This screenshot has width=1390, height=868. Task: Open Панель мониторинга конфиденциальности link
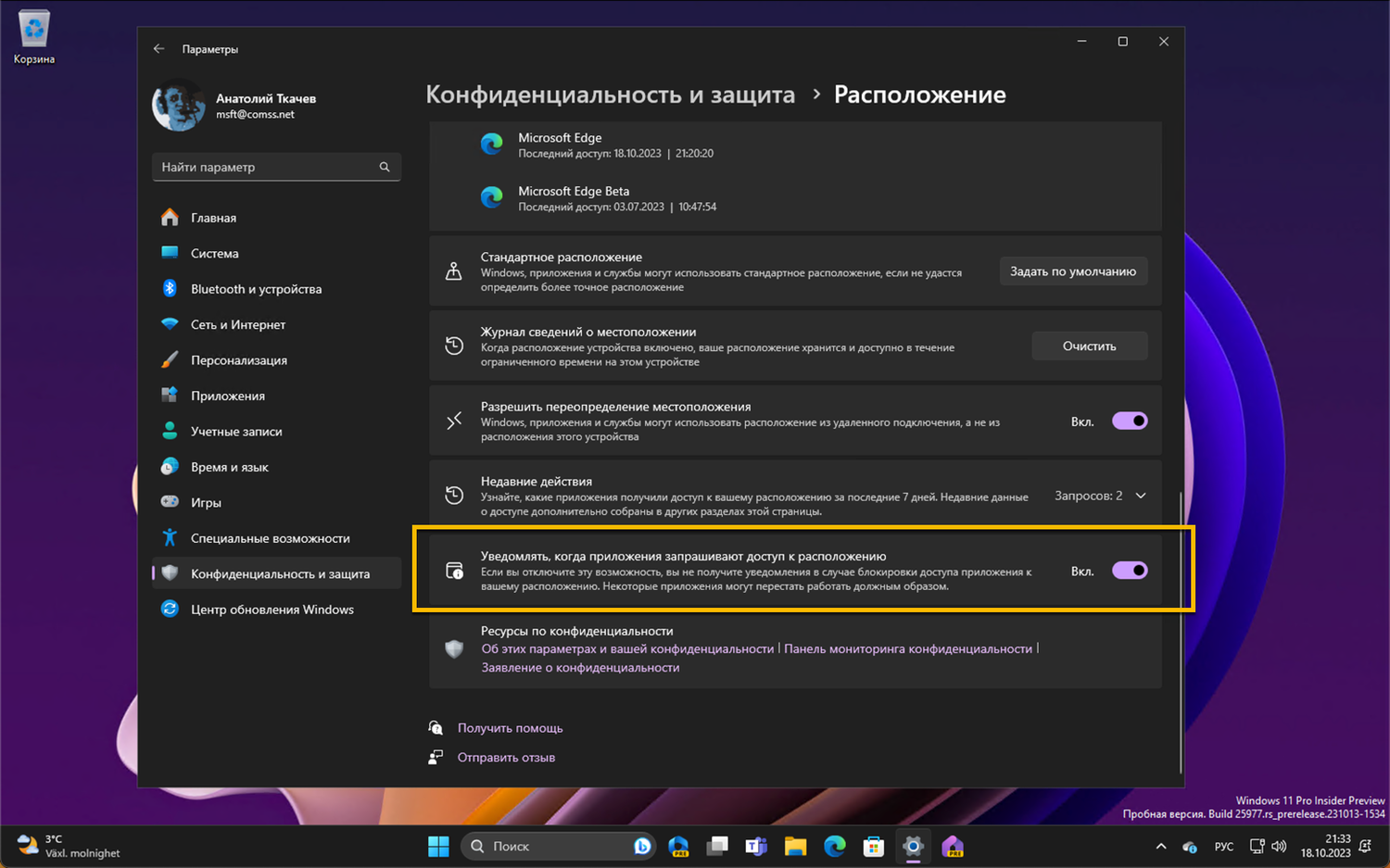point(908,648)
